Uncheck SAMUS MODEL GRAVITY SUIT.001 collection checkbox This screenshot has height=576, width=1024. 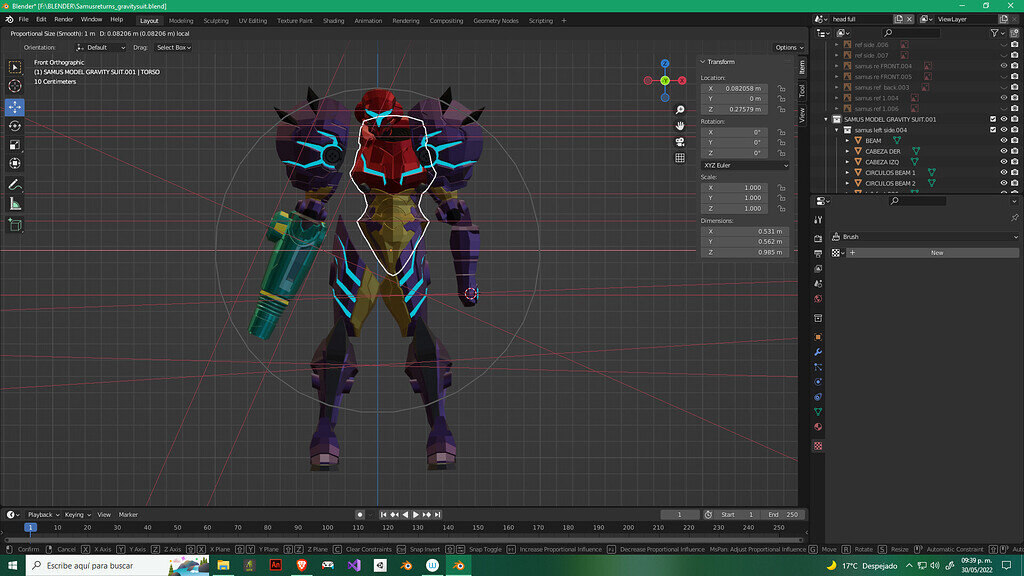pyautogui.click(x=993, y=119)
